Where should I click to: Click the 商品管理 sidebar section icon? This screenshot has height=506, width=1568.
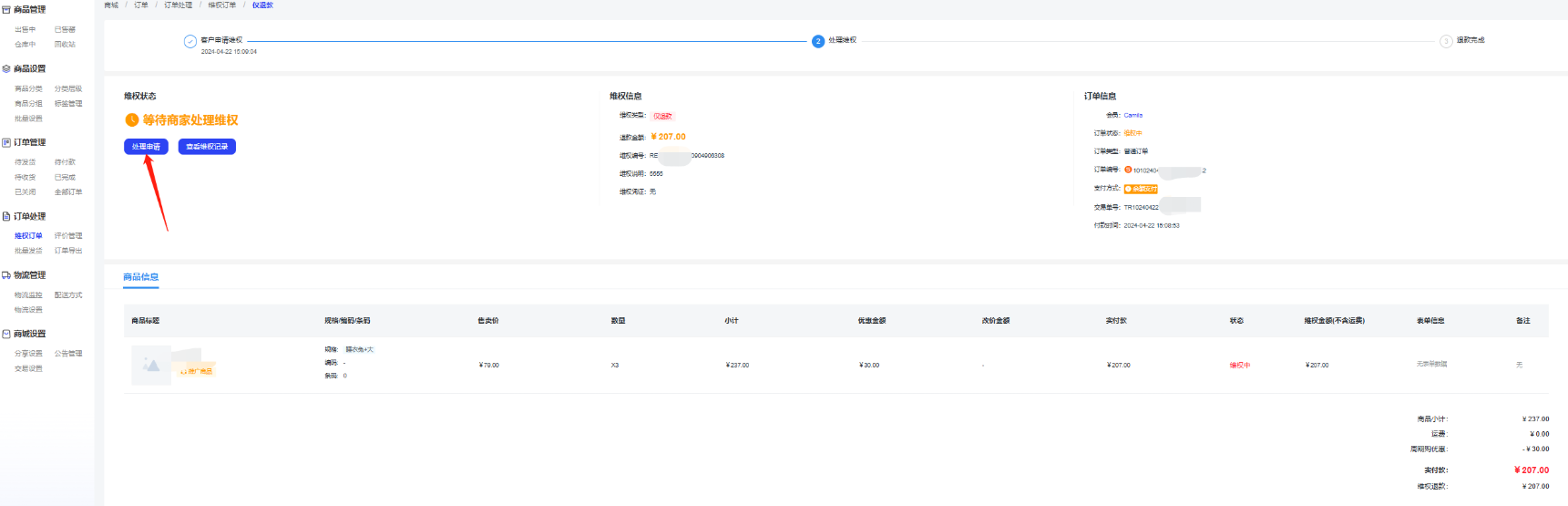(6, 10)
